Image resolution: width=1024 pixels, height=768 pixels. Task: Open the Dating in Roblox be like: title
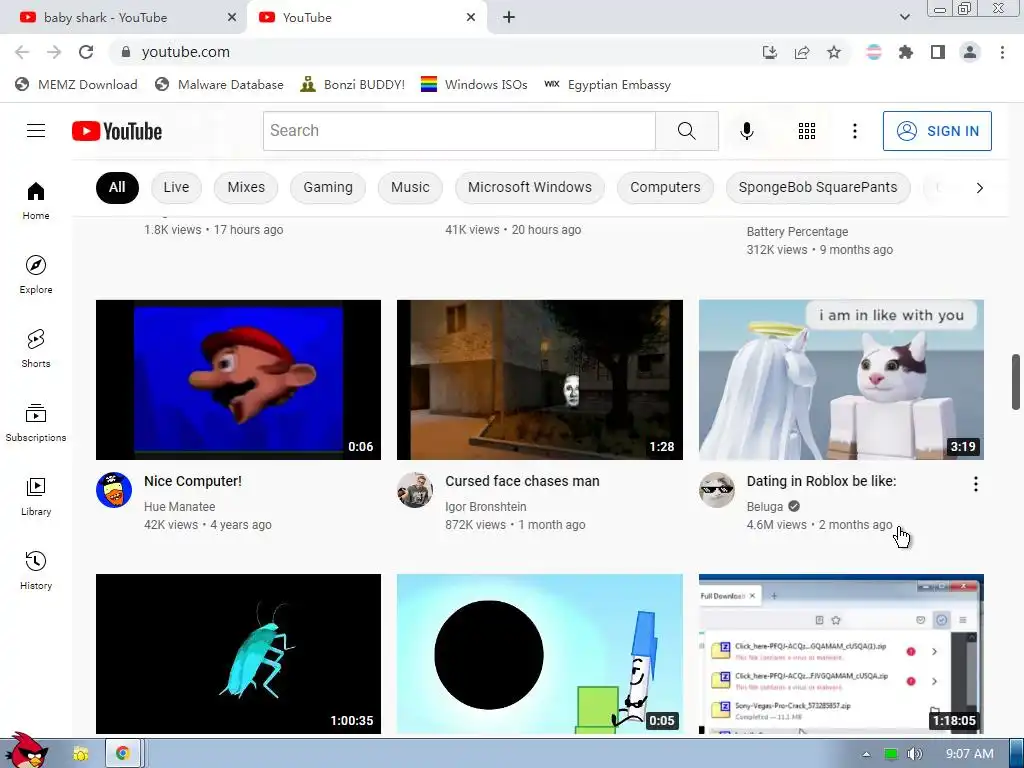point(821,481)
